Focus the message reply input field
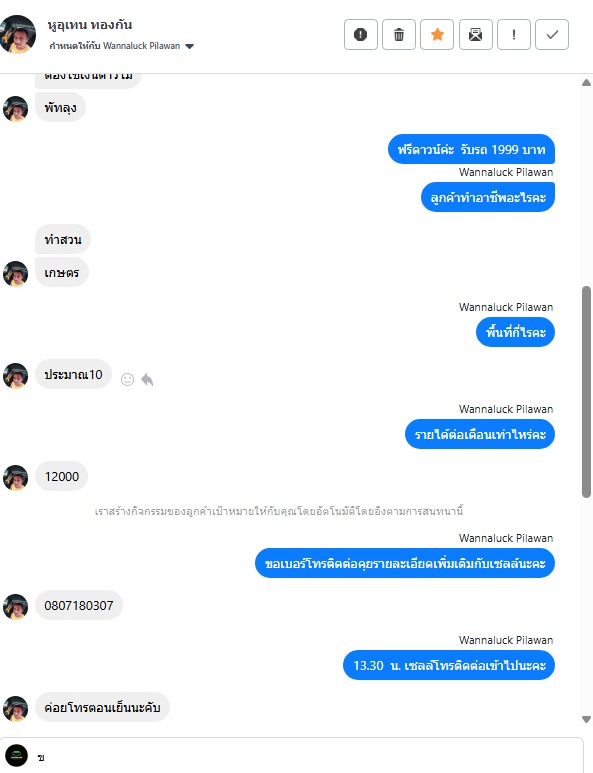The height and width of the screenshot is (773, 593). 308,757
